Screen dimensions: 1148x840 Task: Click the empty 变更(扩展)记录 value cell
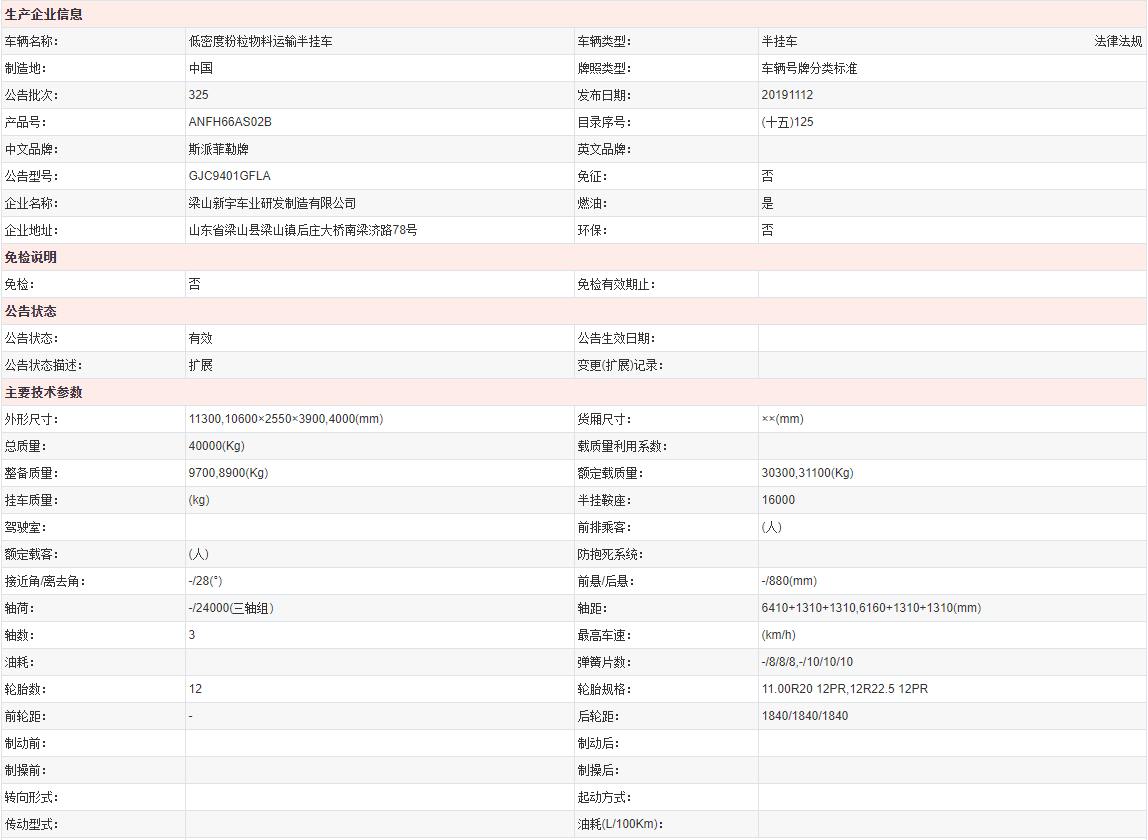[951, 366]
